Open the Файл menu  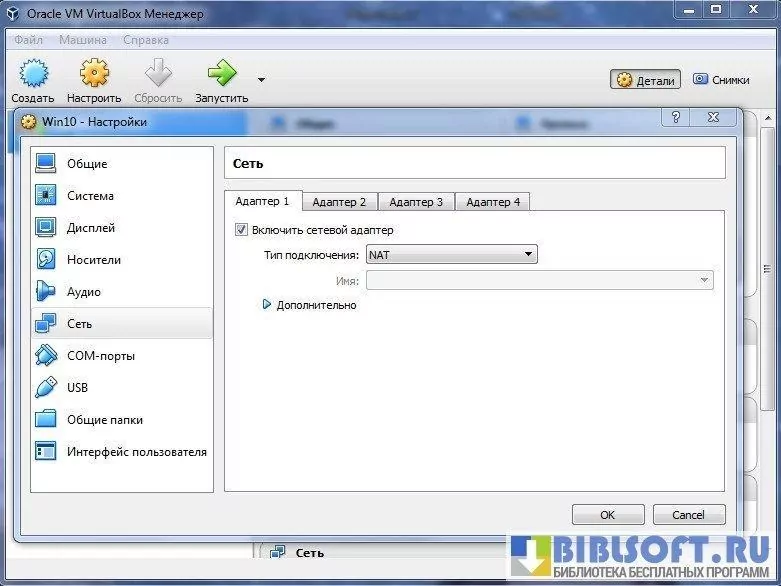click(29, 40)
